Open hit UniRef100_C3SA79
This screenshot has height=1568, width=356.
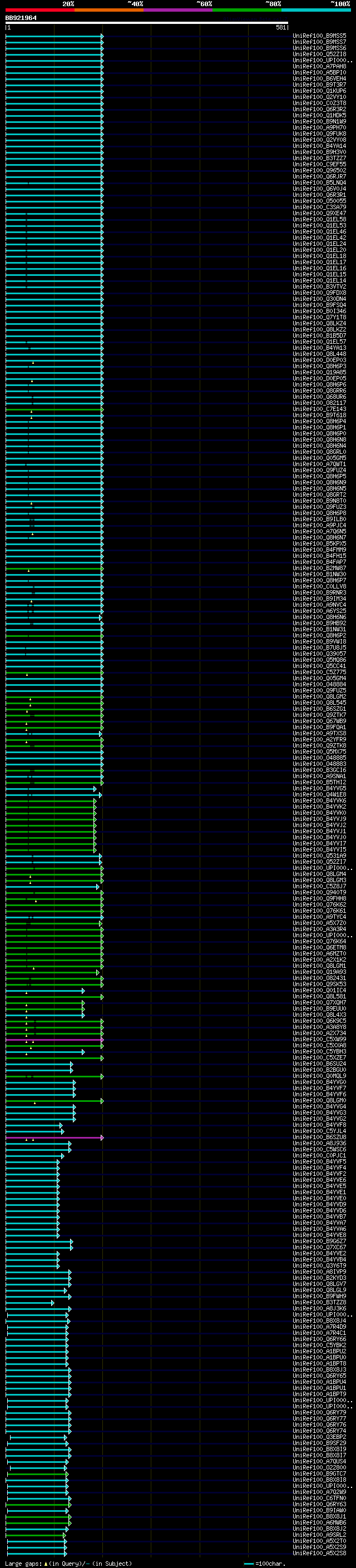(x=319, y=207)
